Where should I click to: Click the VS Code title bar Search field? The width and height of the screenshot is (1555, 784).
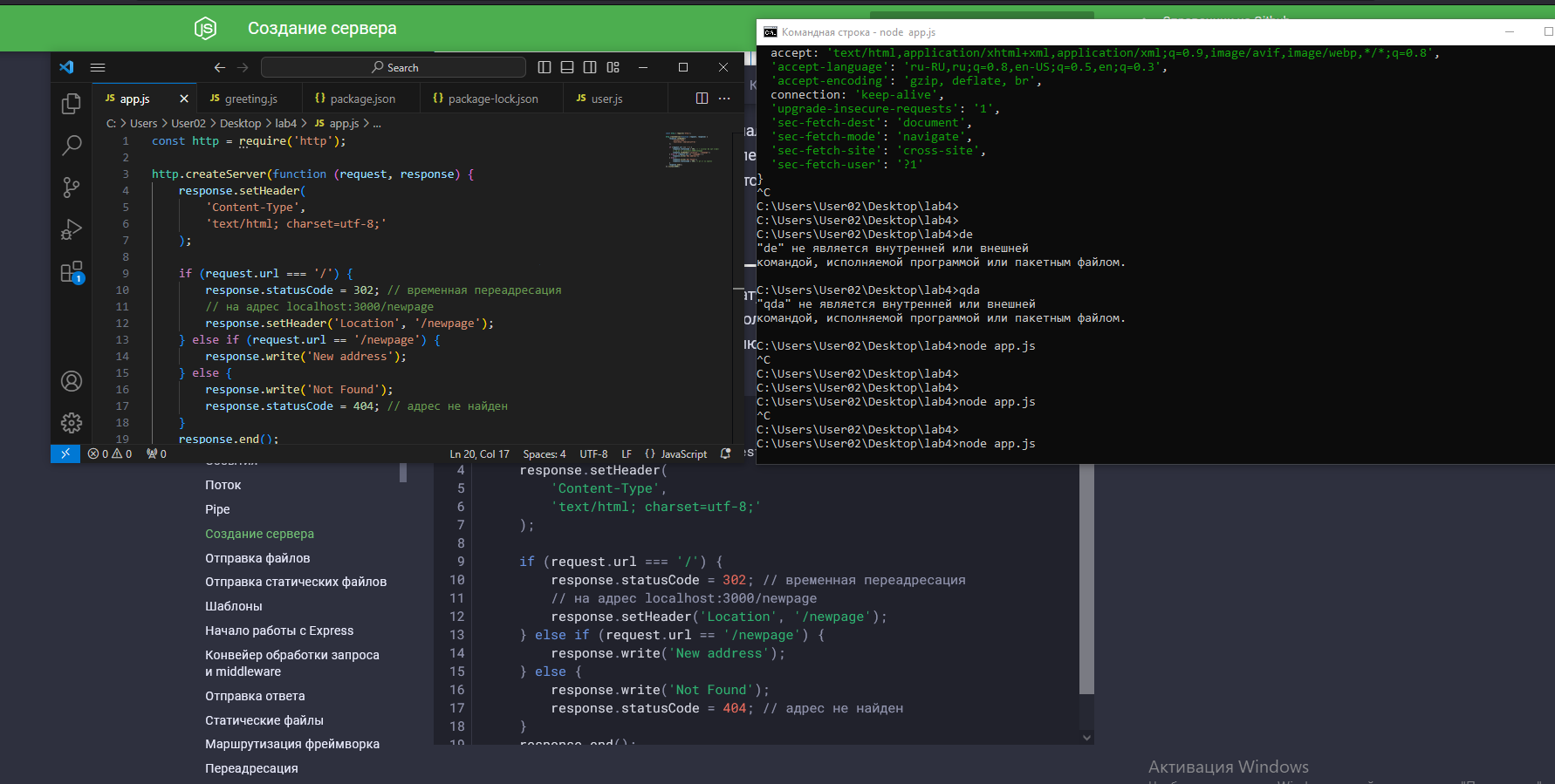click(394, 67)
